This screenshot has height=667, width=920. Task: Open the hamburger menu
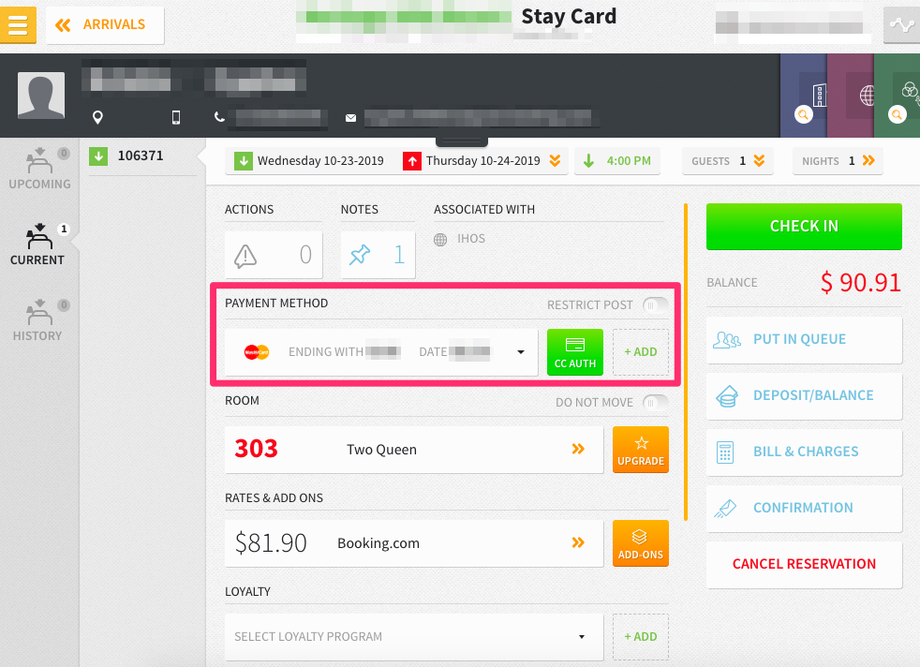point(18,25)
